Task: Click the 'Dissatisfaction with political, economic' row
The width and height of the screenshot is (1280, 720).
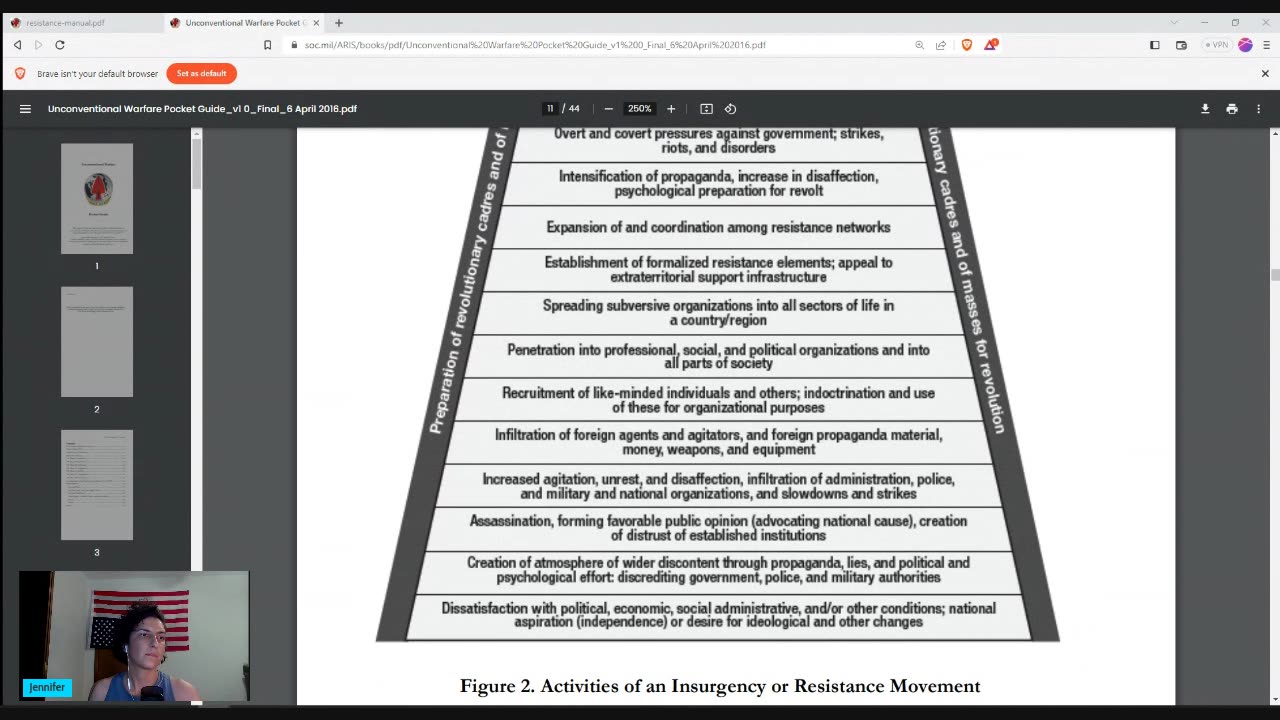Action: click(718, 615)
